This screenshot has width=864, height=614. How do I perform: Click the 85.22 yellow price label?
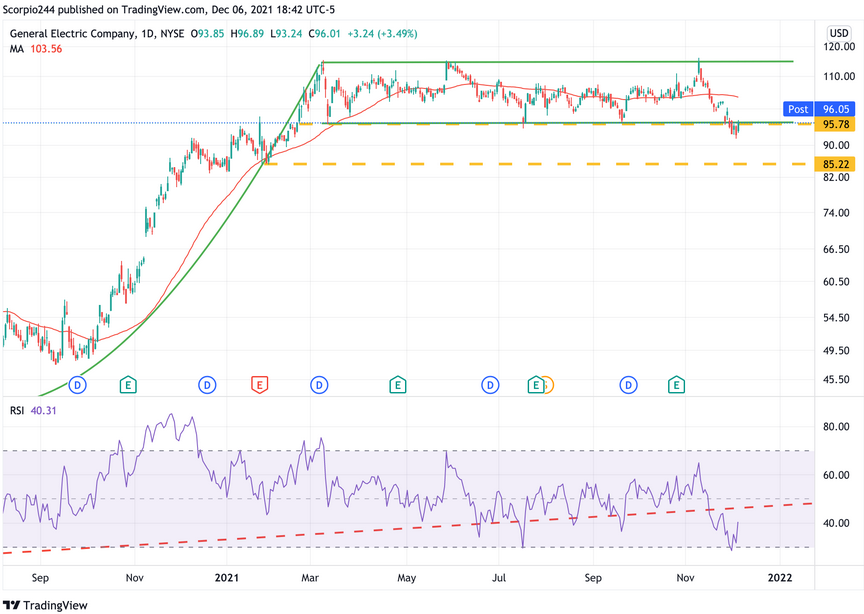835,164
